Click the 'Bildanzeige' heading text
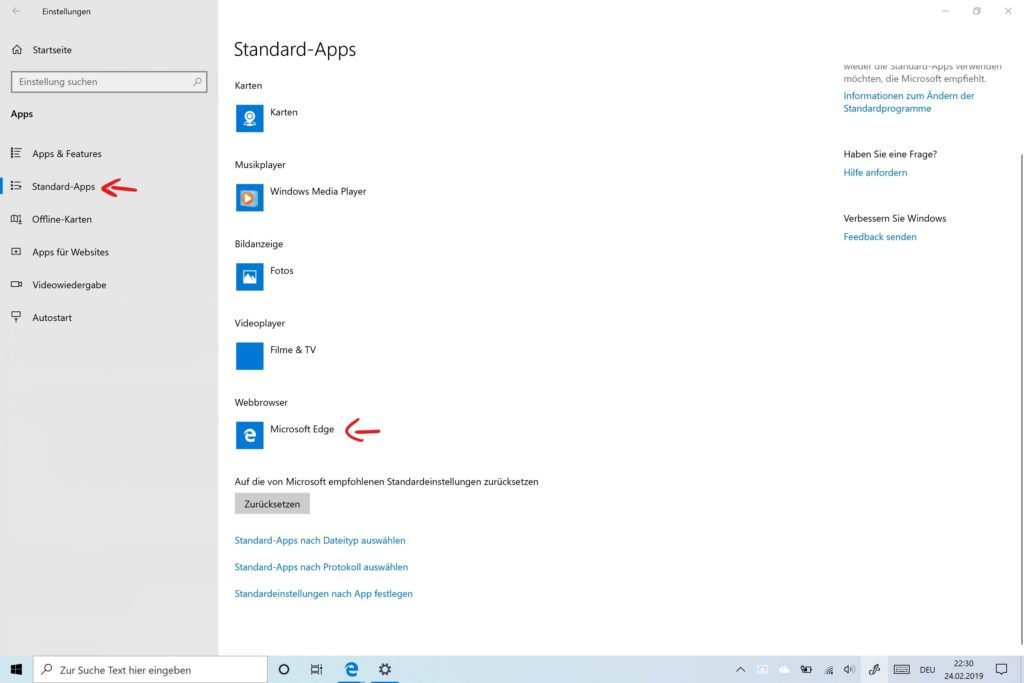The height and width of the screenshot is (683, 1024). pyautogui.click(x=259, y=244)
